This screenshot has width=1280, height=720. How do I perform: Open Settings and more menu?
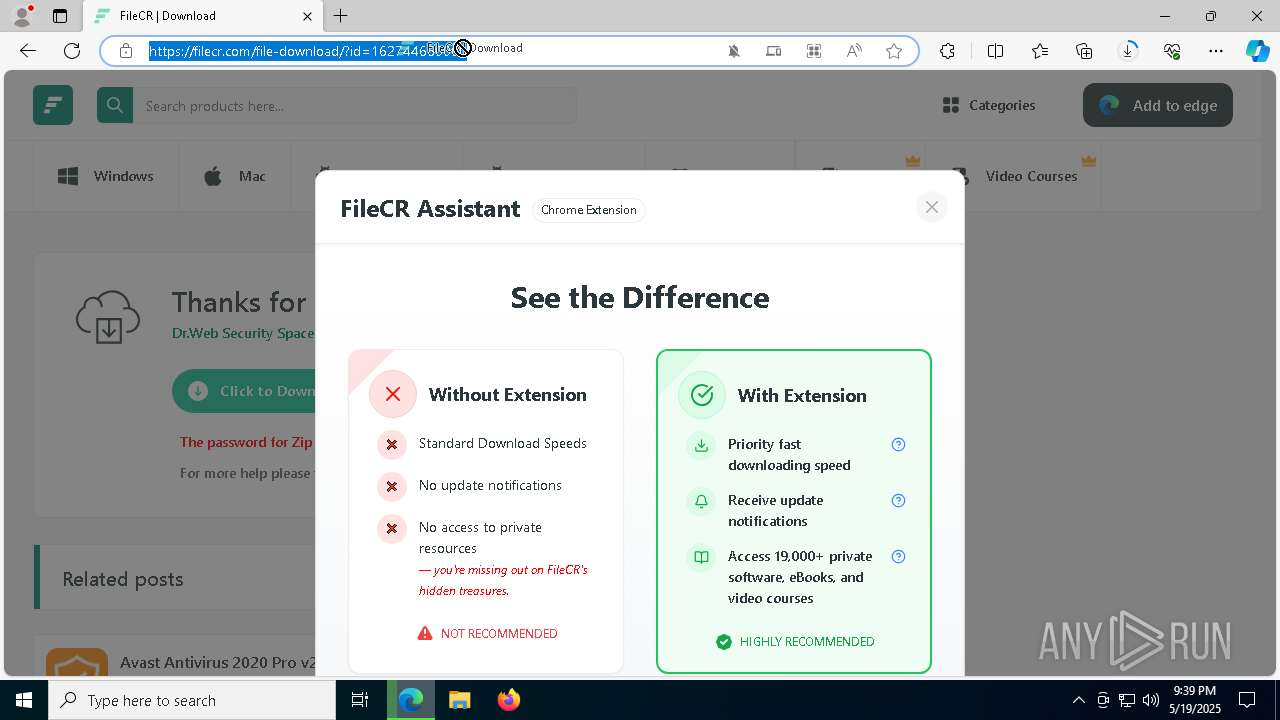[1216, 51]
